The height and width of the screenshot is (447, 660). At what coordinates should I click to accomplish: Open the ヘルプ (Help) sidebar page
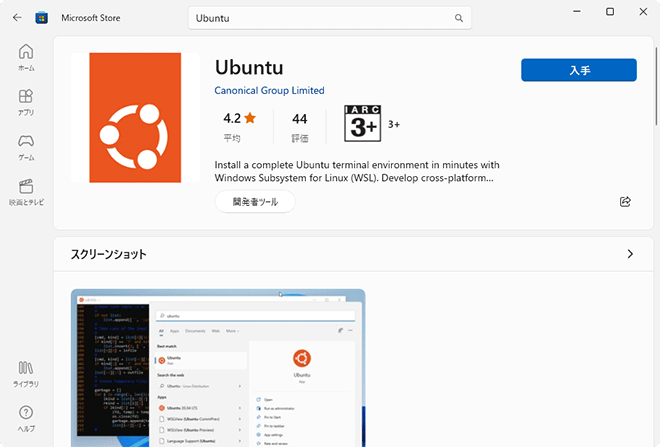coord(26,419)
